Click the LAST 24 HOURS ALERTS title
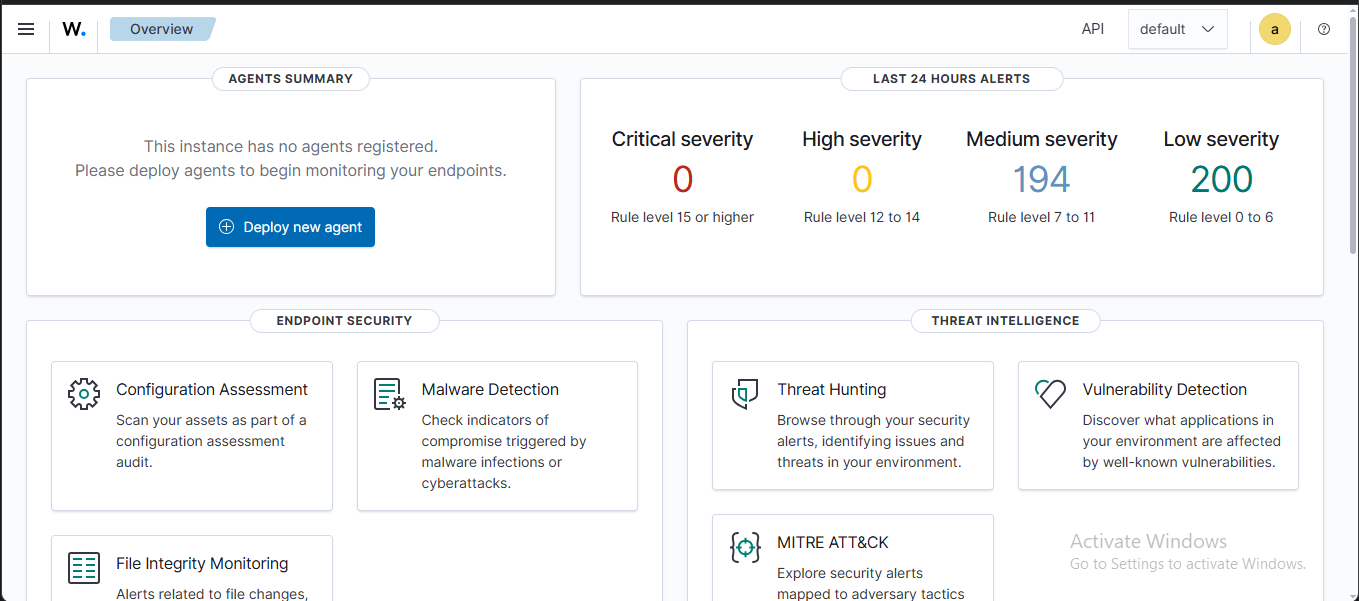This screenshot has width=1359, height=601. pos(951,78)
